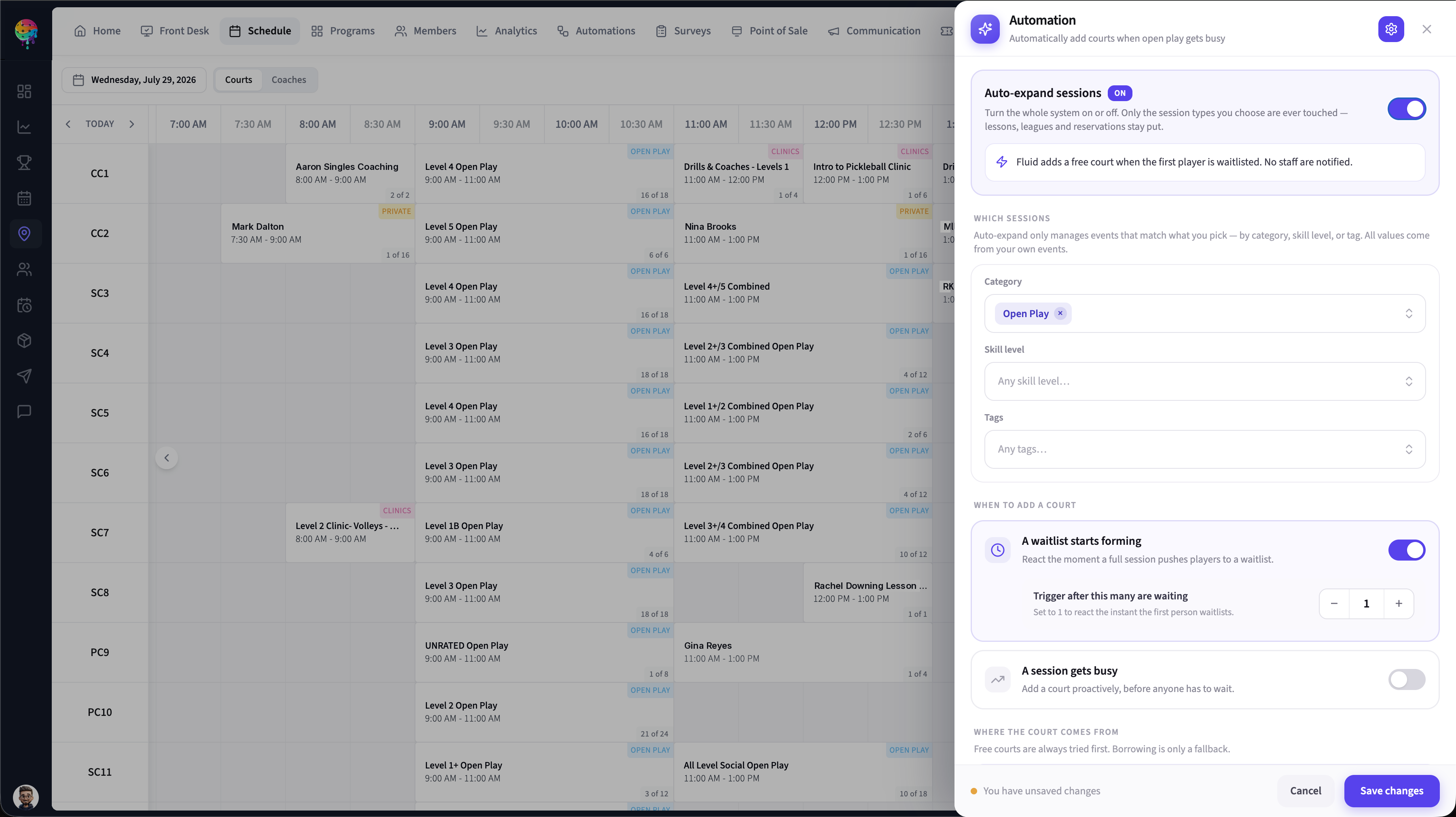Open the UNRATED Open Play session on PC9
This screenshot has height=817, width=1456.
pos(544,652)
